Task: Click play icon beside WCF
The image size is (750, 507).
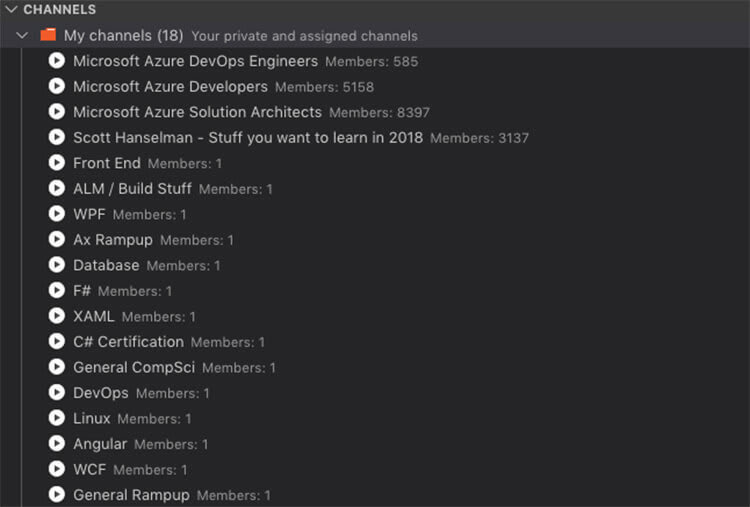Action: pyautogui.click(x=56, y=469)
